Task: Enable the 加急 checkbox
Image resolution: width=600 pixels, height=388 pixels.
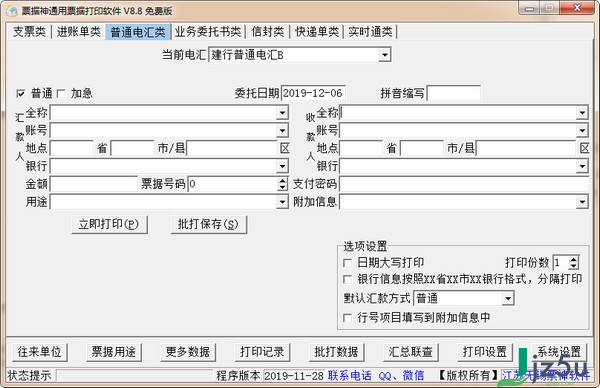Action: 60,93
